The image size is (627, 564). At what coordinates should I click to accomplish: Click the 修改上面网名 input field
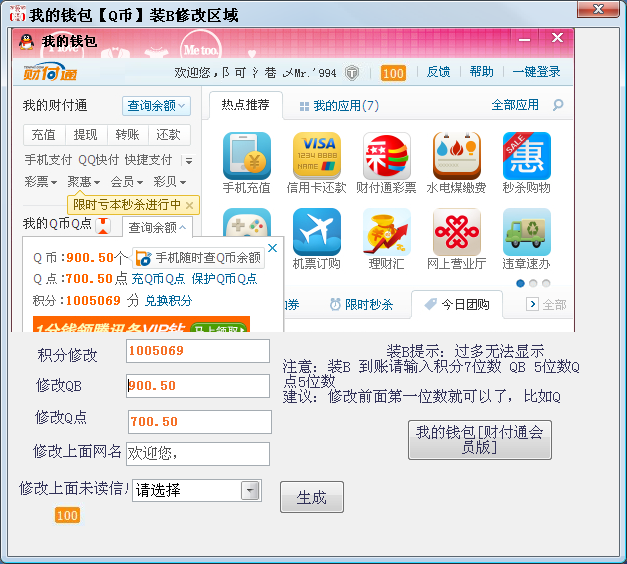click(198, 454)
